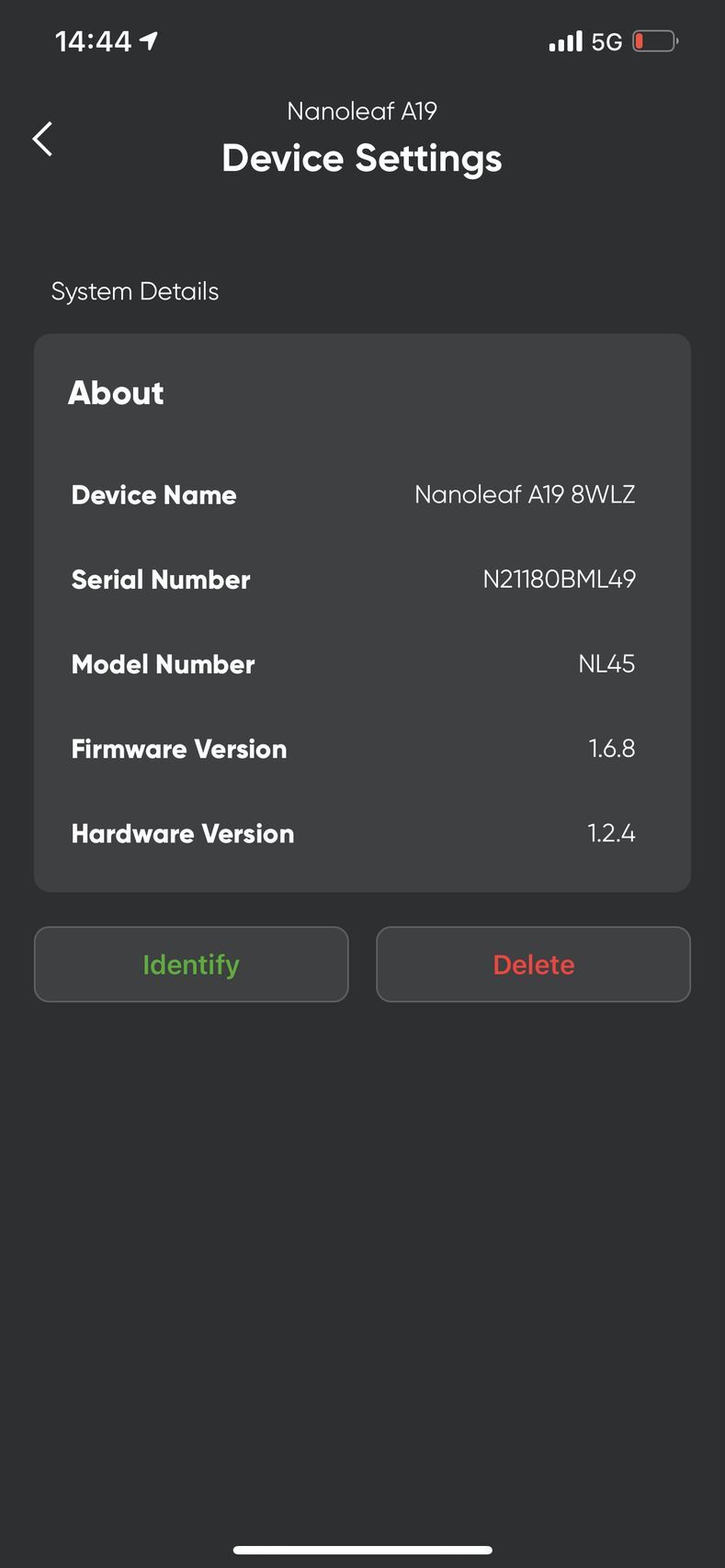The width and height of the screenshot is (725, 1568).
Task: Tap the battery status icon
Action: pyautogui.click(x=655, y=41)
